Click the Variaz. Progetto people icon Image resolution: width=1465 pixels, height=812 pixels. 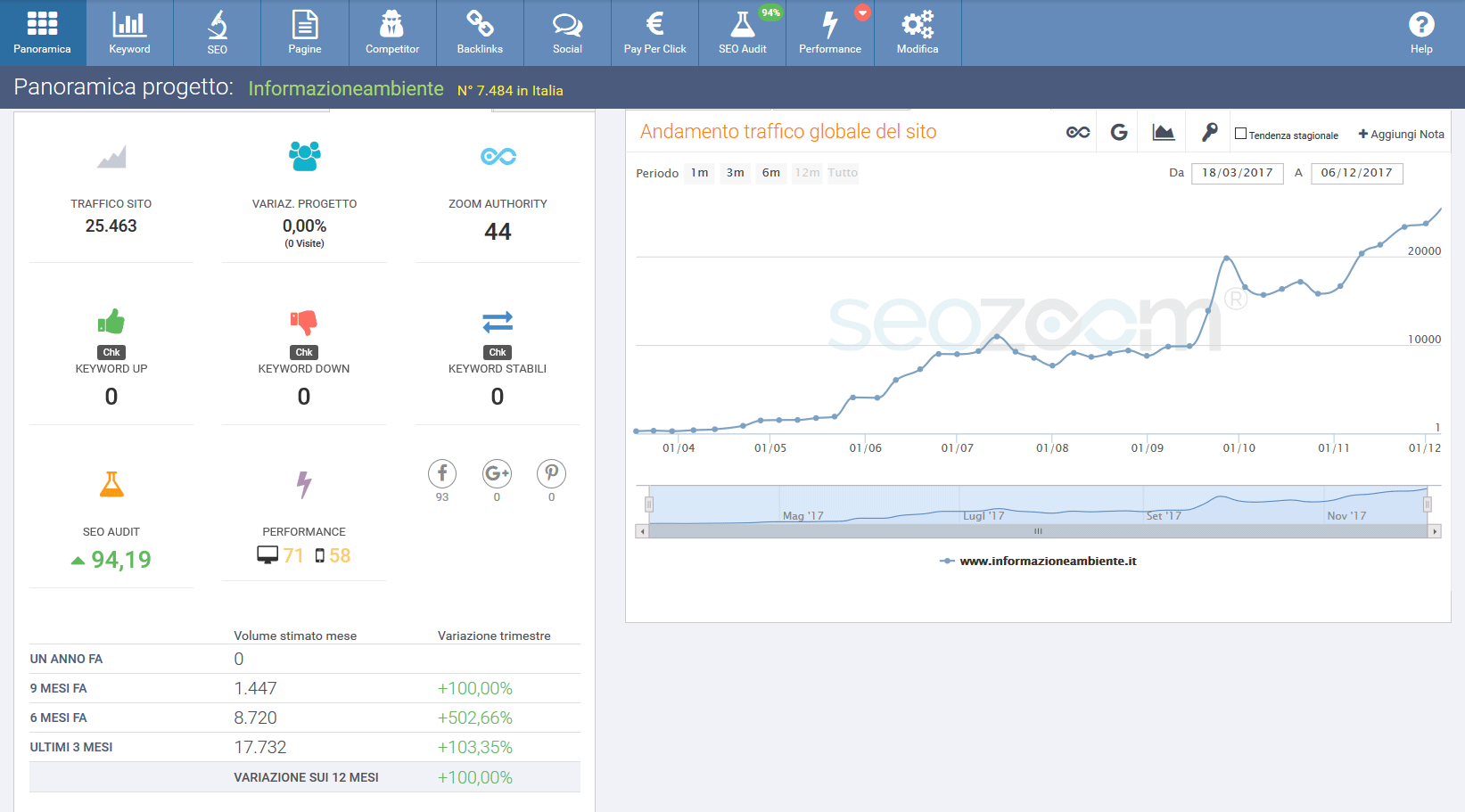304,156
